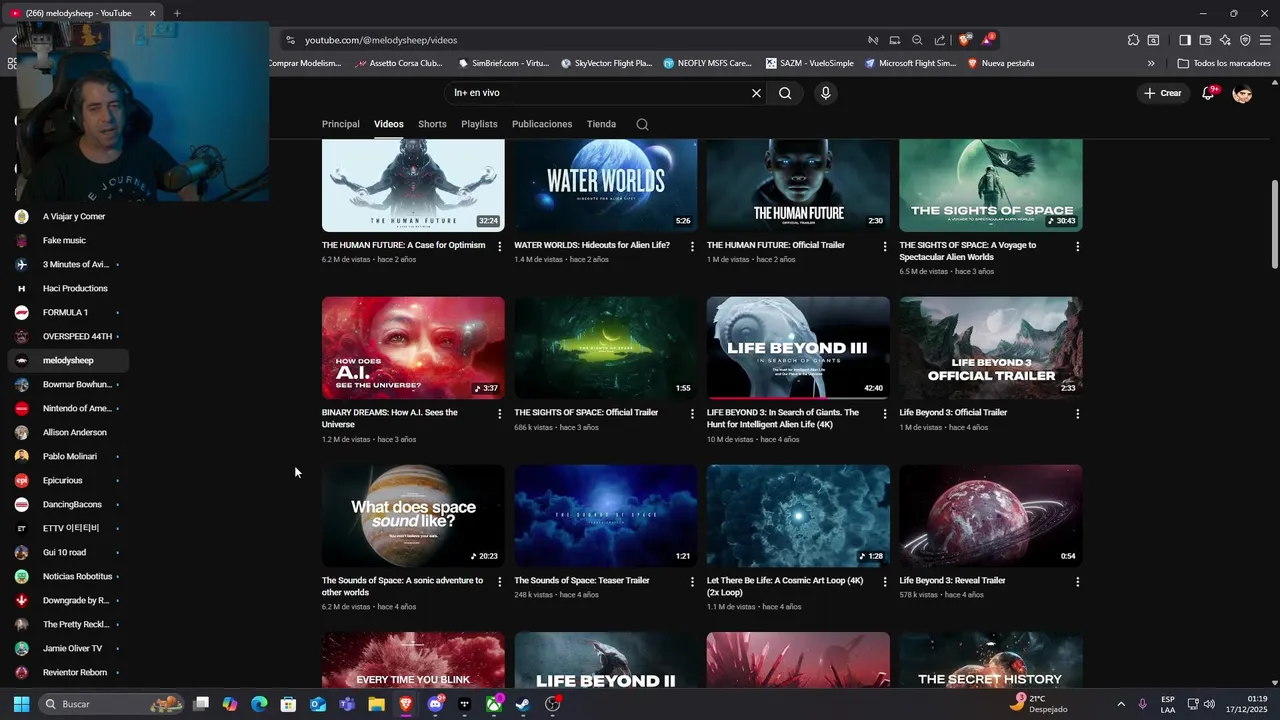This screenshot has width=1280, height=720.
Task: Open Steam from the taskbar
Action: pyautogui.click(x=523, y=704)
